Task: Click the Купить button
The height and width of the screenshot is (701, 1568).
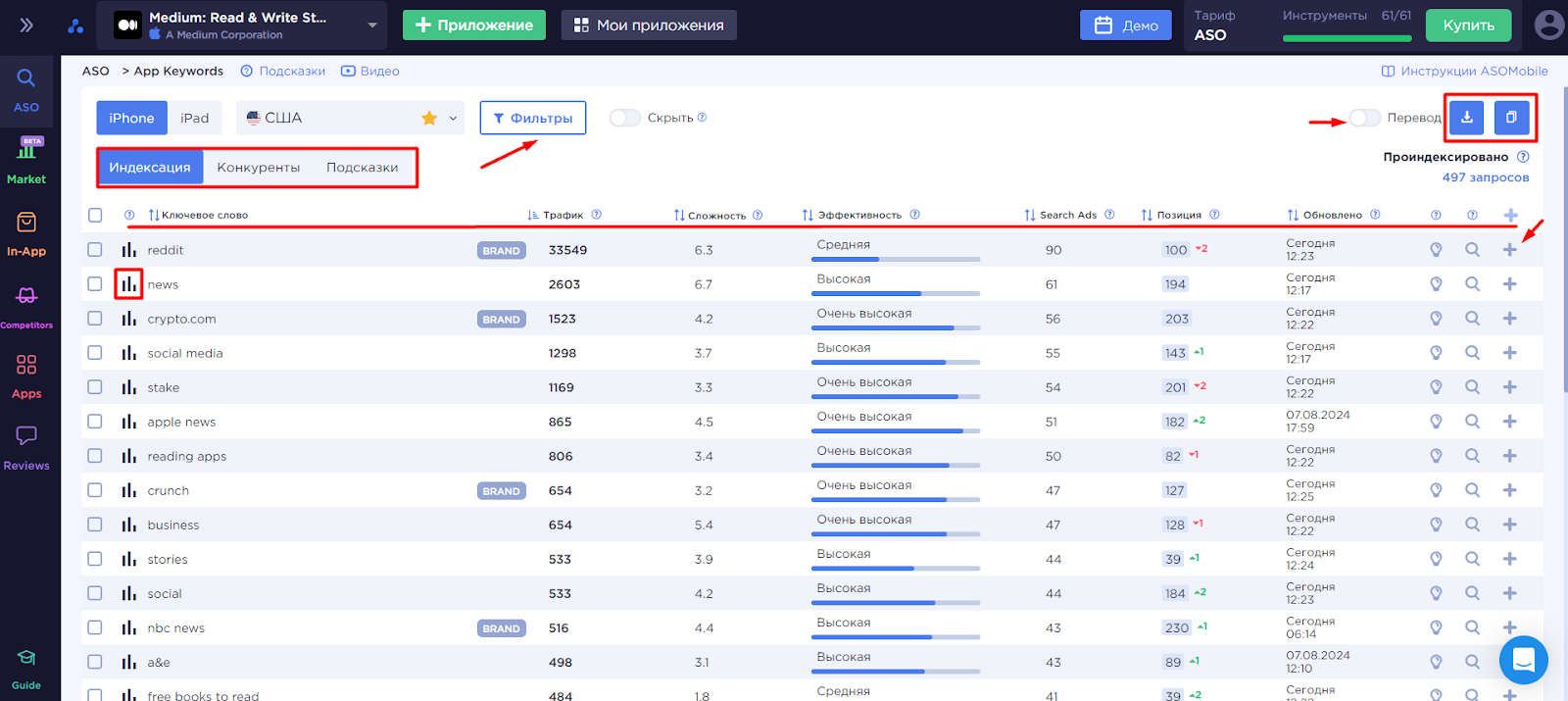Action: point(1468,25)
